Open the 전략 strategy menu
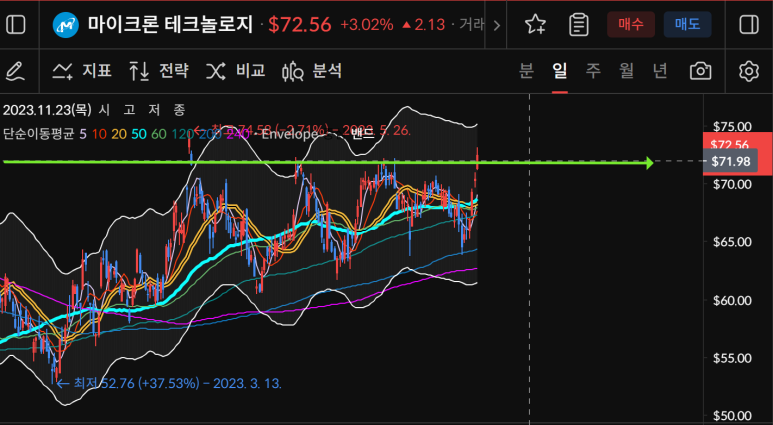 click(x=159, y=71)
